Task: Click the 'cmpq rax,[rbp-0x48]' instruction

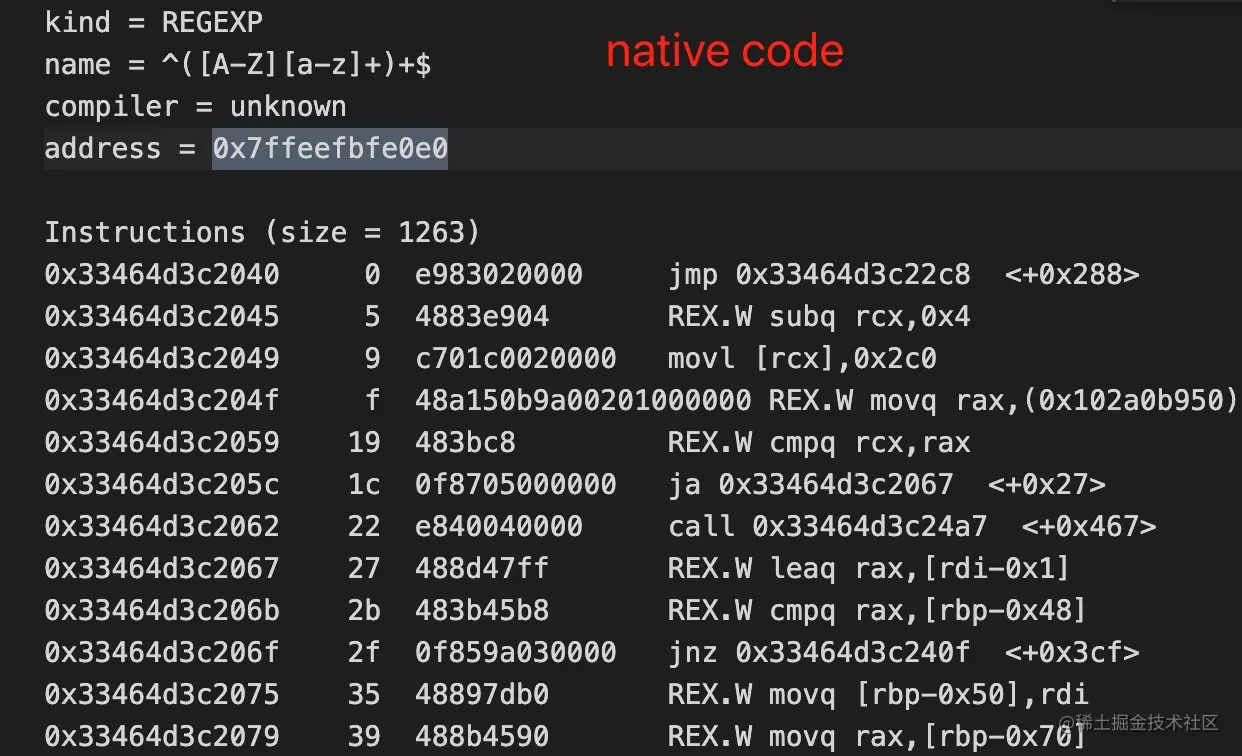Action: click(928, 611)
